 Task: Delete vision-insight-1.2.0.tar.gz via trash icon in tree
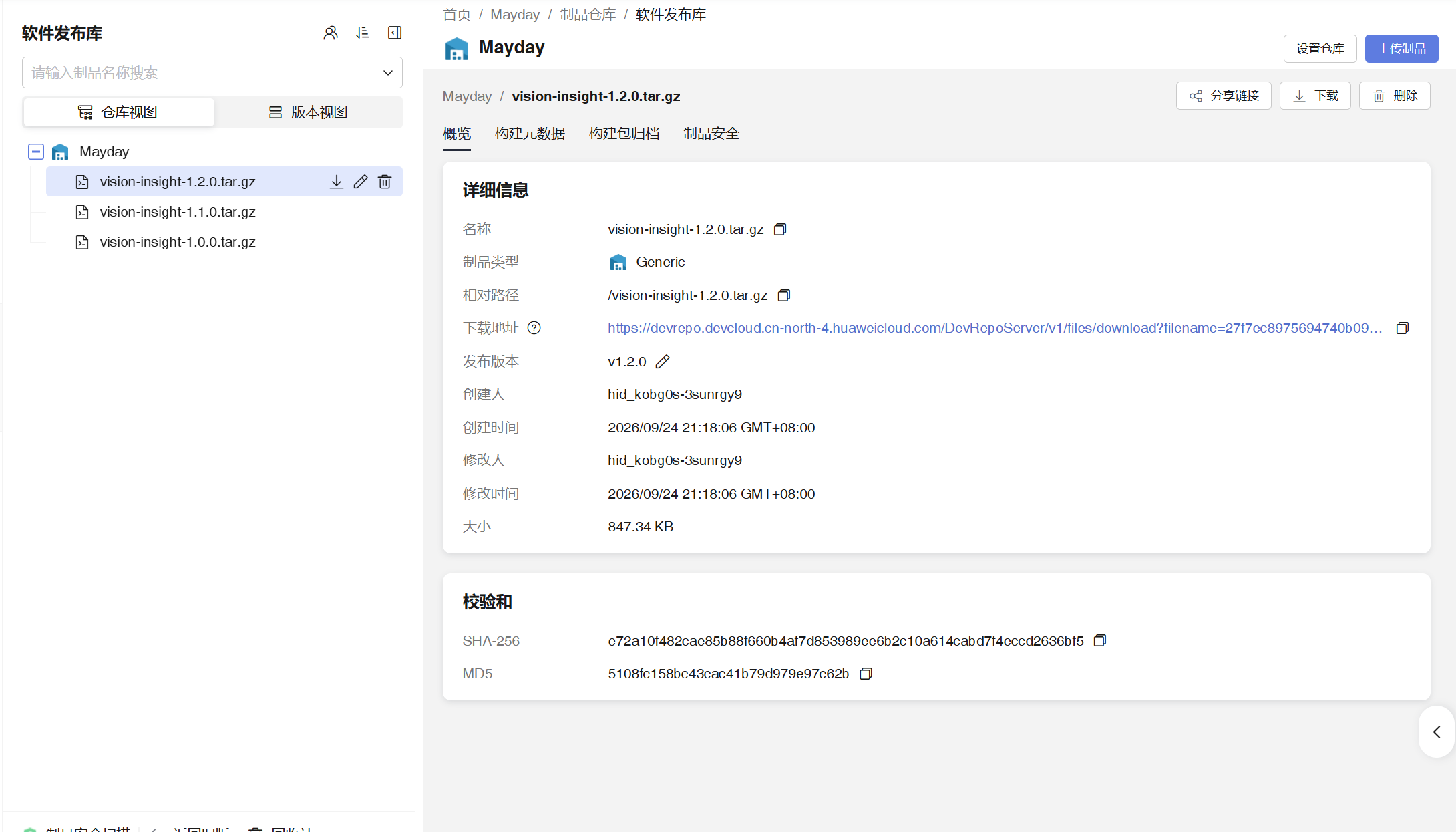point(385,182)
